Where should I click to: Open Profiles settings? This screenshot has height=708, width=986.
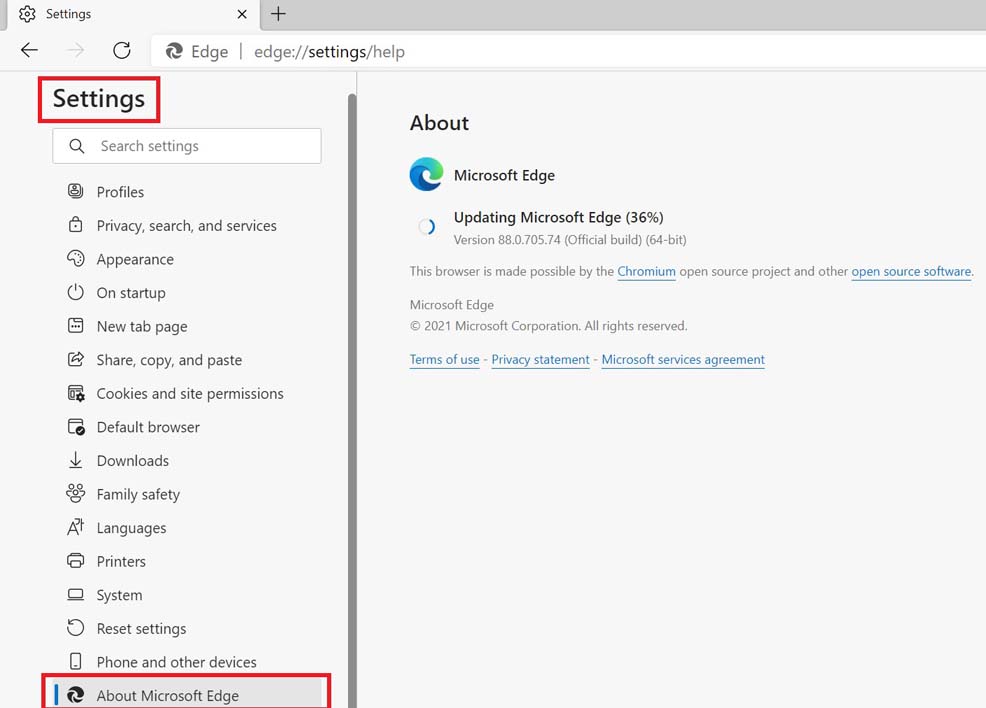tap(120, 191)
